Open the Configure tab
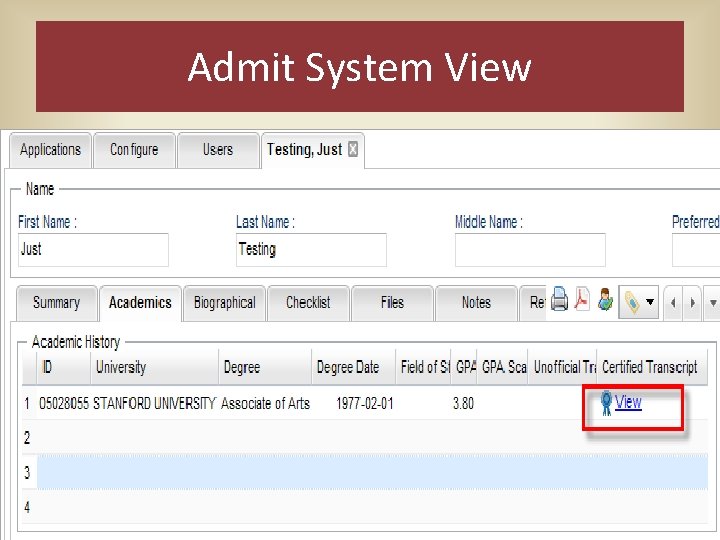The width and height of the screenshot is (720, 540). 134,150
